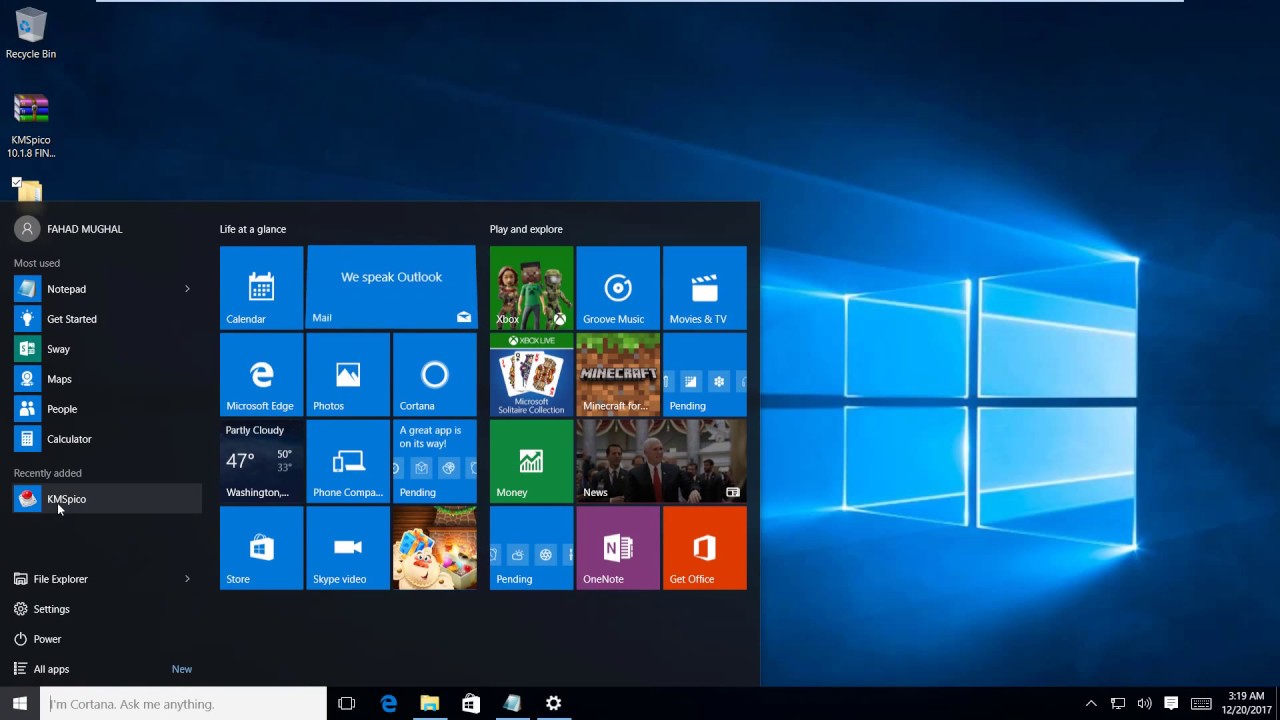Open Task View on the taskbar
This screenshot has width=1280, height=720.
pyautogui.click(x=347, y=704)
